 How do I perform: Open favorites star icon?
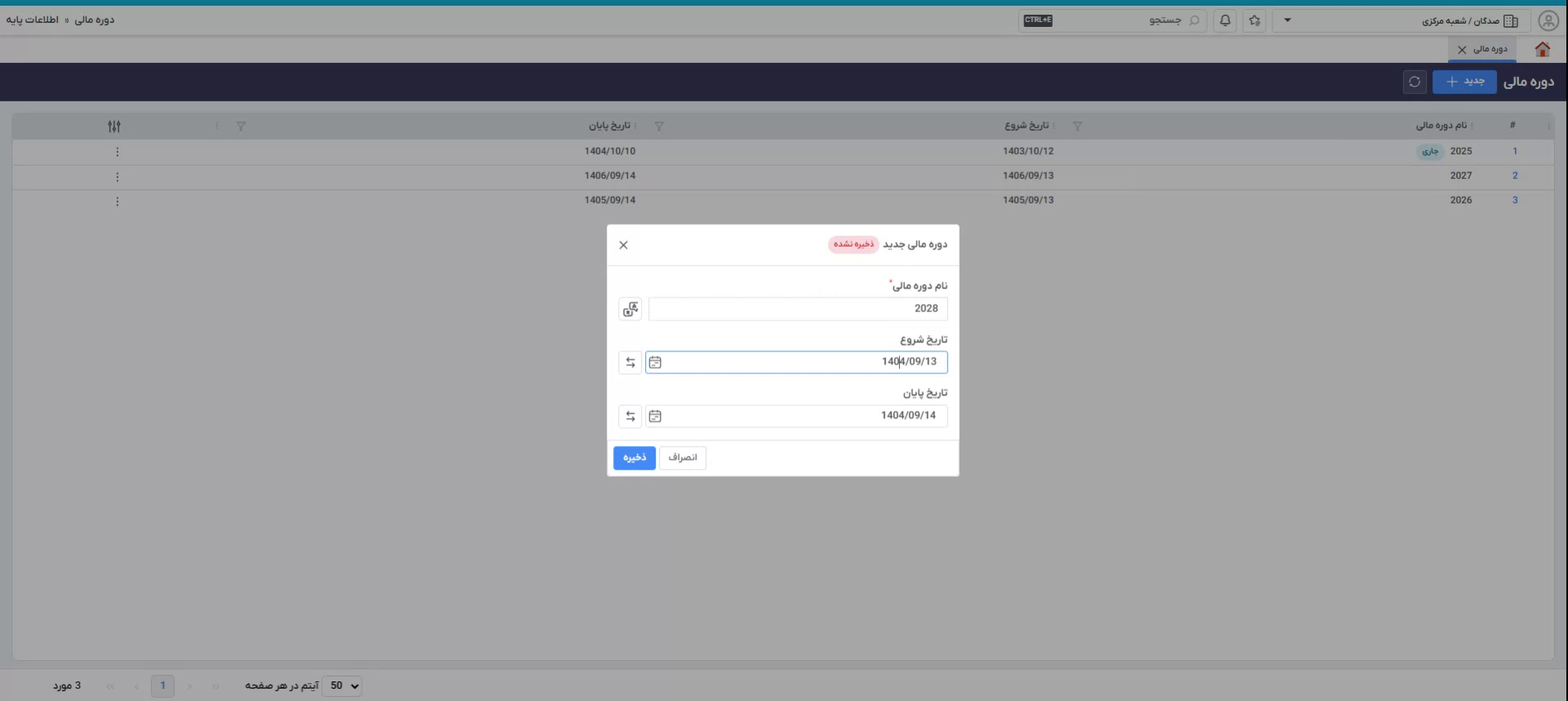1254,20
